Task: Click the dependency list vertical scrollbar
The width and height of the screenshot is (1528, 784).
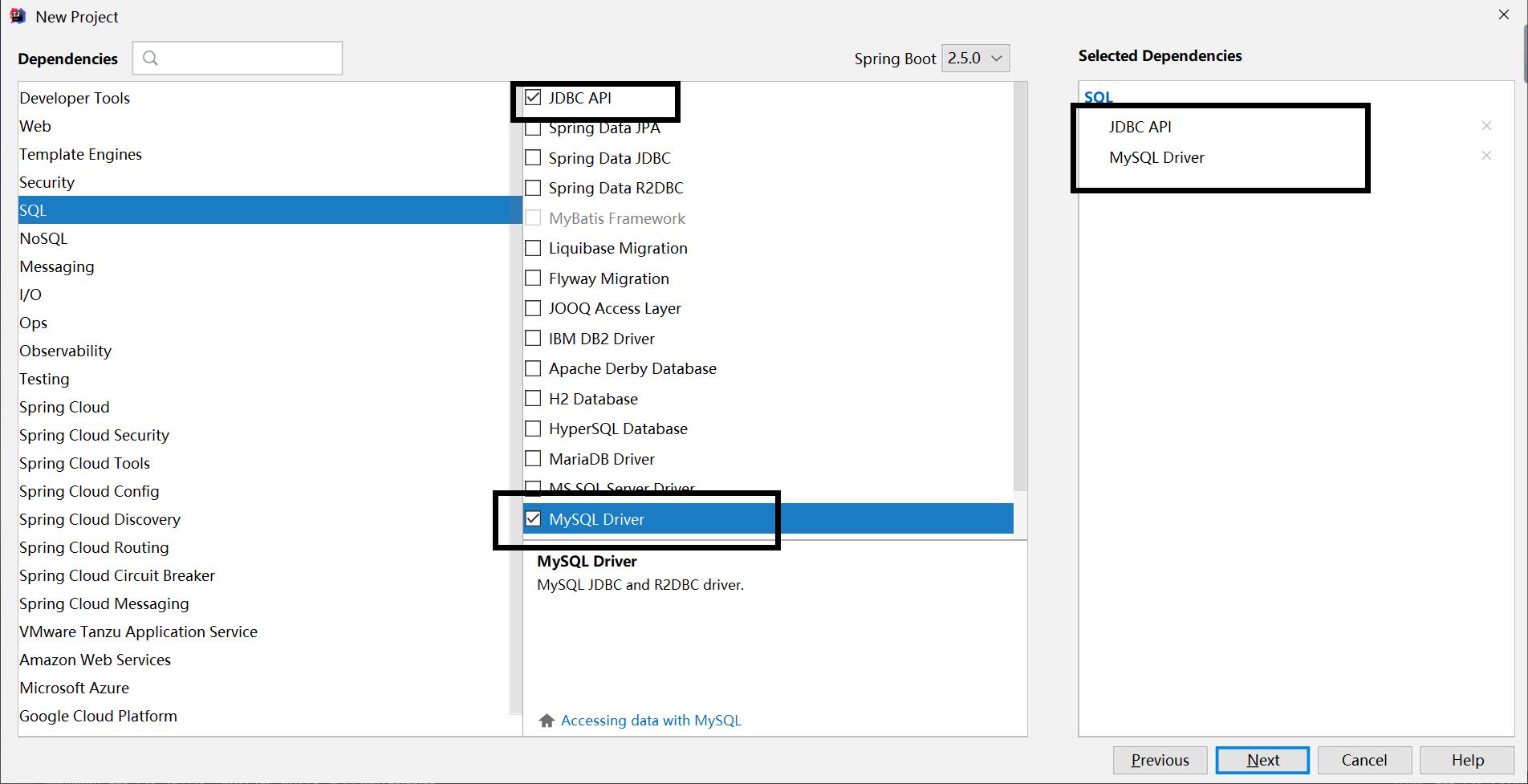Action: [x=1020, y=287]
